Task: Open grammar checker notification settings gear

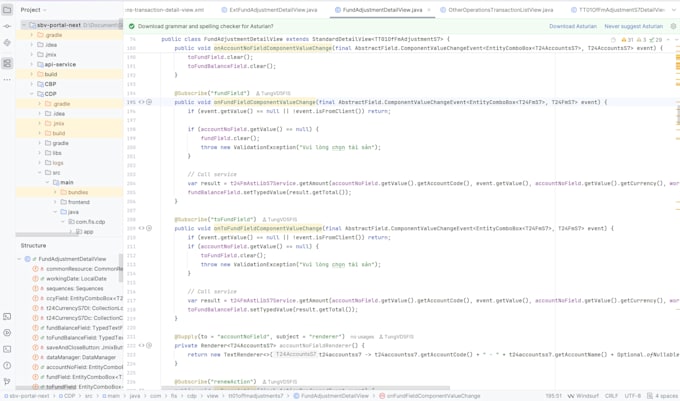Action: click(x=673, y=26)
